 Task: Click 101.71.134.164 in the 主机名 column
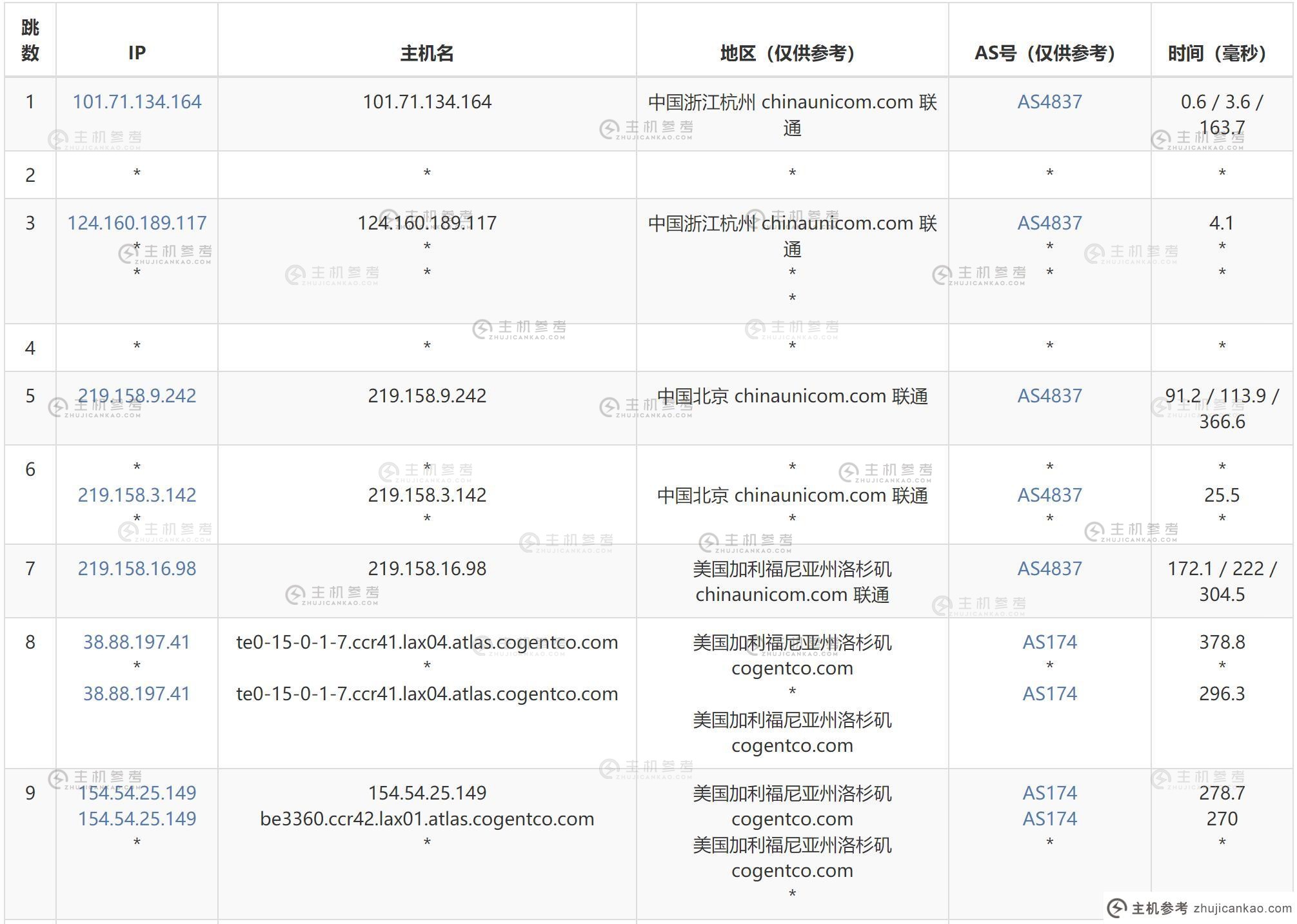427,102
